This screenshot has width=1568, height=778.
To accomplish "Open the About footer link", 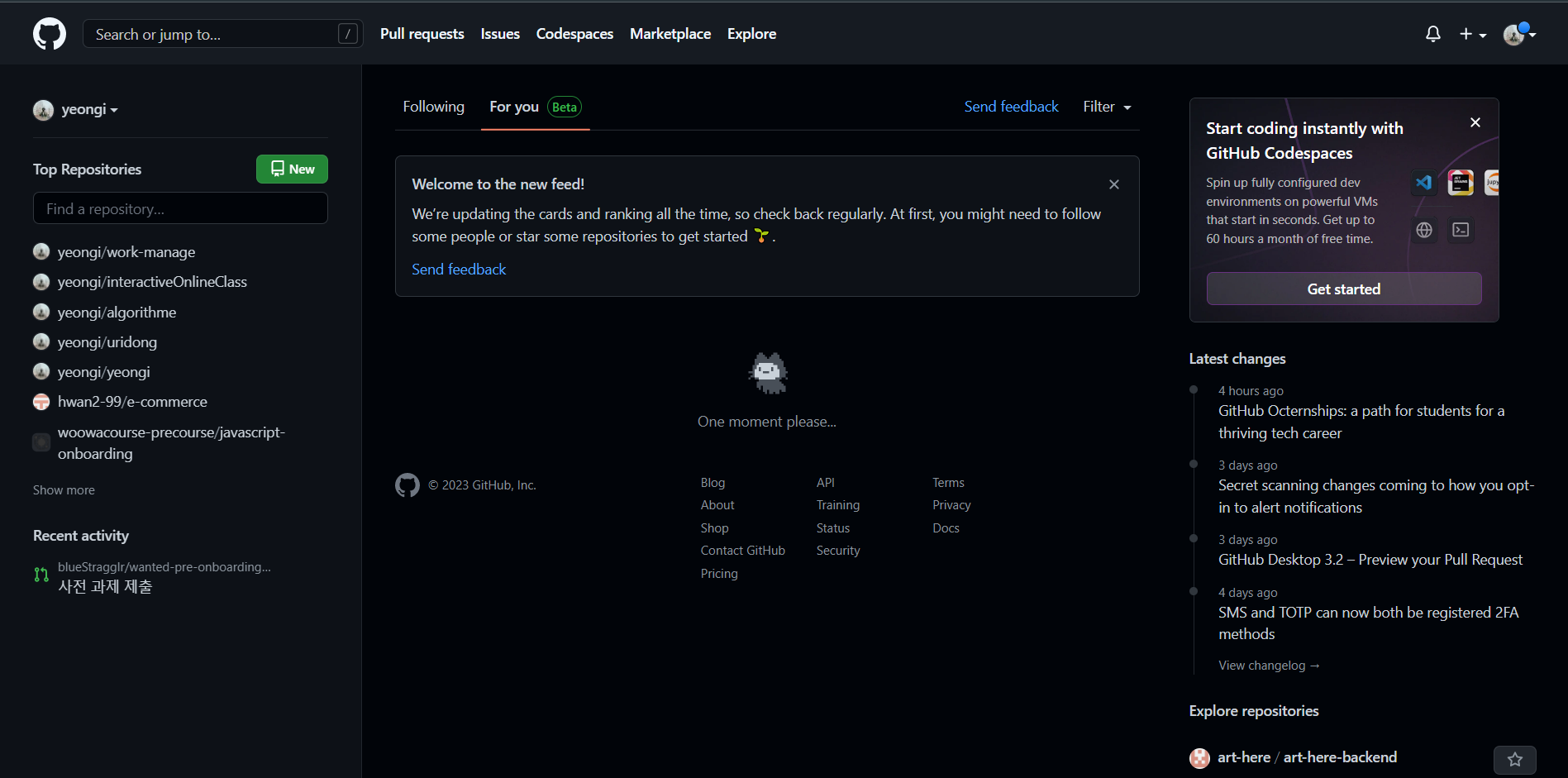I will click(717, 505).
